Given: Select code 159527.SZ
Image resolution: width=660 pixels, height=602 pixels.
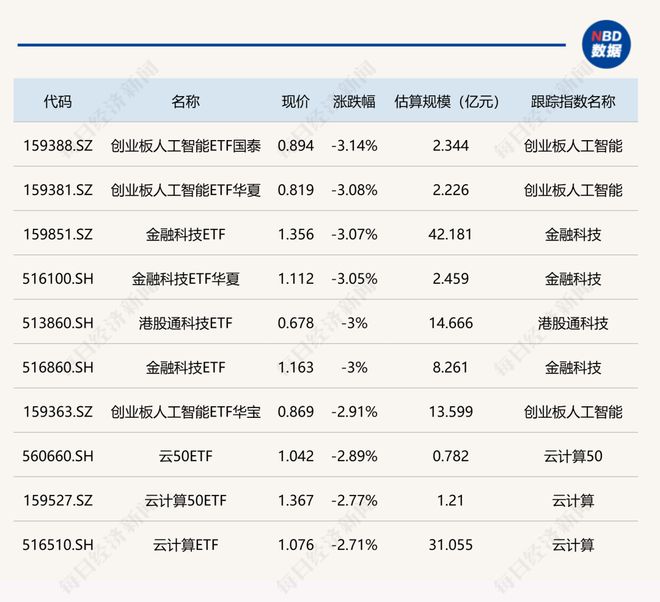Looking at the screenshot, I should tap(58, 501).
